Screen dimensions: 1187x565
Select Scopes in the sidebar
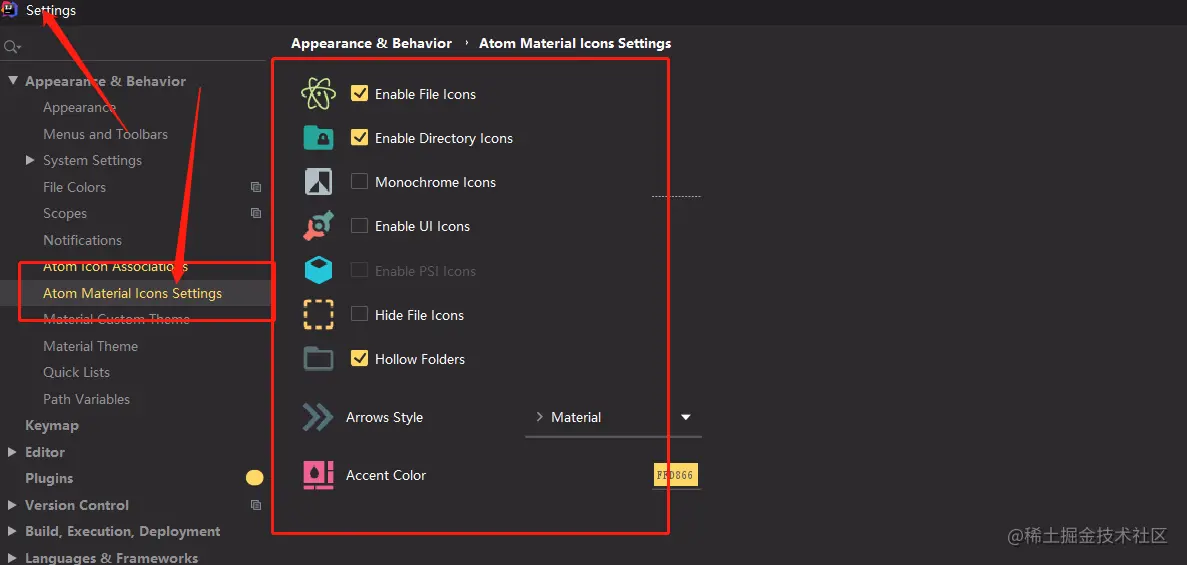coord(65,214)
